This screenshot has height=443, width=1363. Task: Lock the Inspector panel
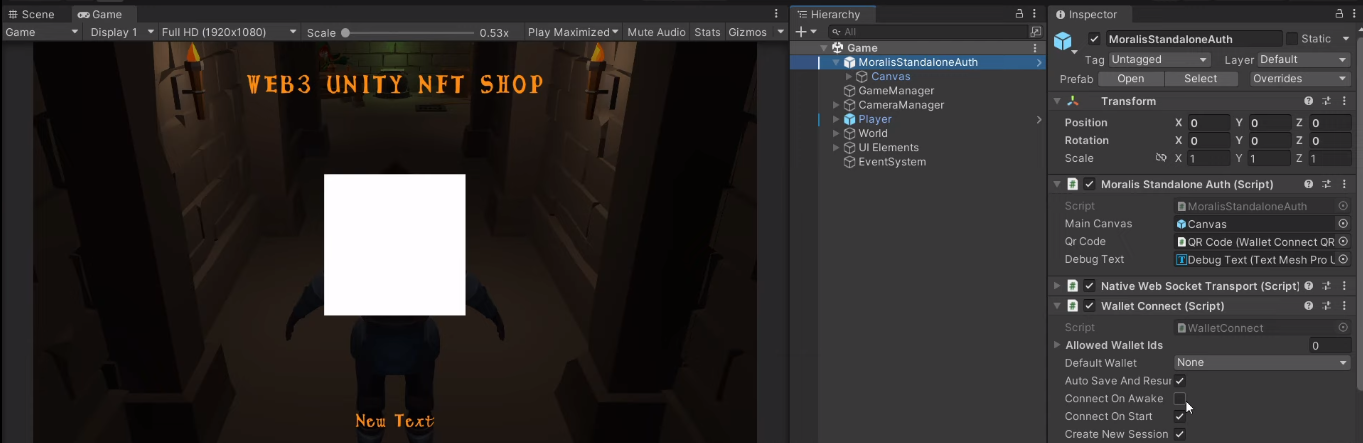coord(1341,14)
